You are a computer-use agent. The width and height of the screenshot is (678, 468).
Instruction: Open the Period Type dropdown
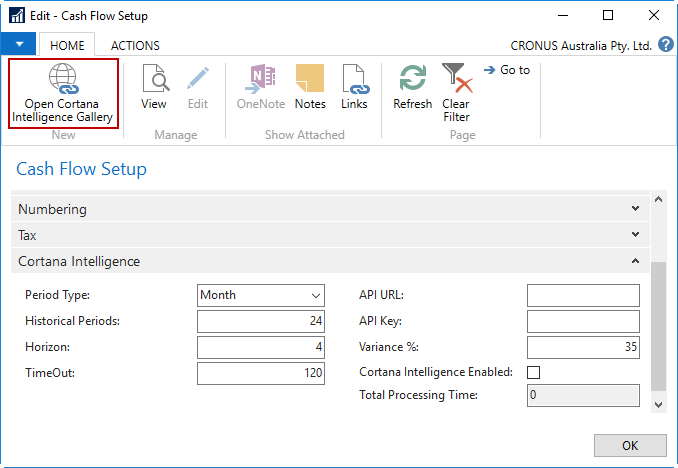click(x=261, y=295)
